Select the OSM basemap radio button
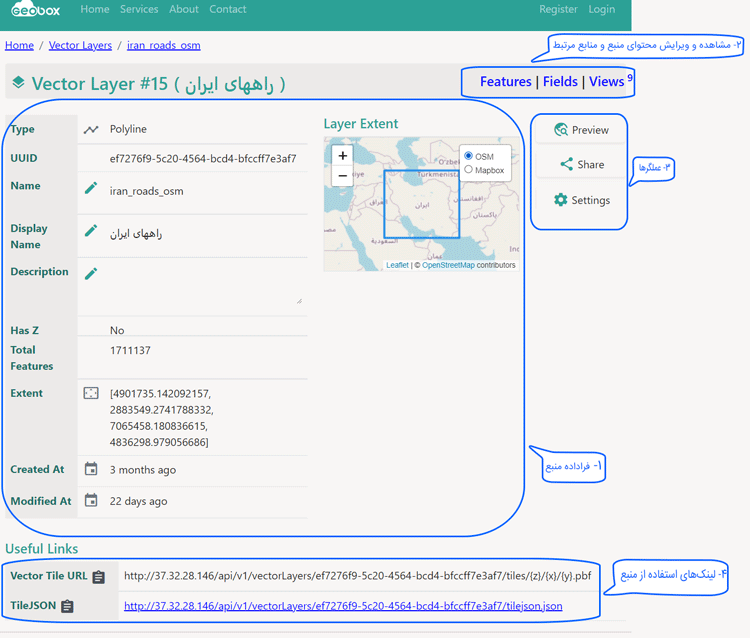 coord(468,156)
